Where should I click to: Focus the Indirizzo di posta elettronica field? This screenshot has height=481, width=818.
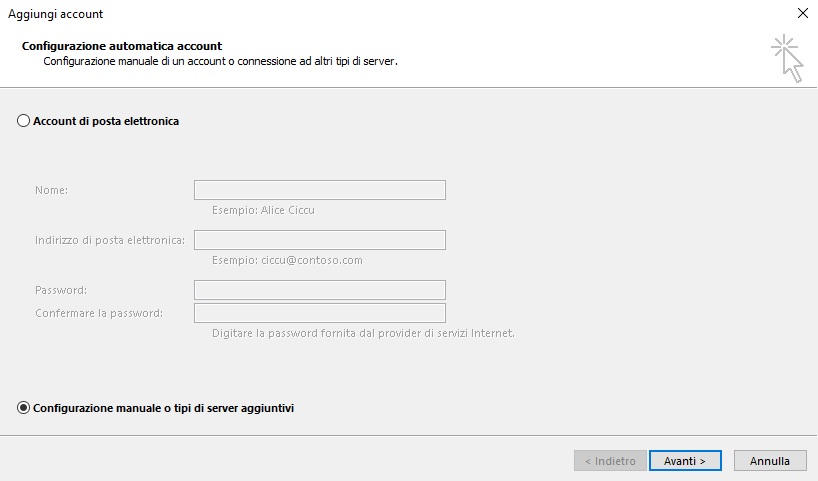320,240
